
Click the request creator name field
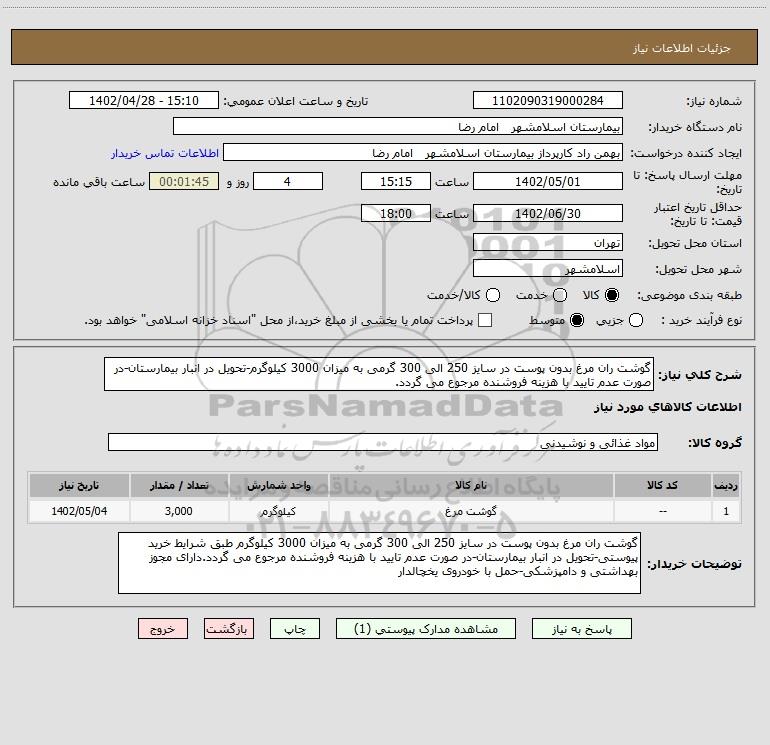tap(423, 152)
